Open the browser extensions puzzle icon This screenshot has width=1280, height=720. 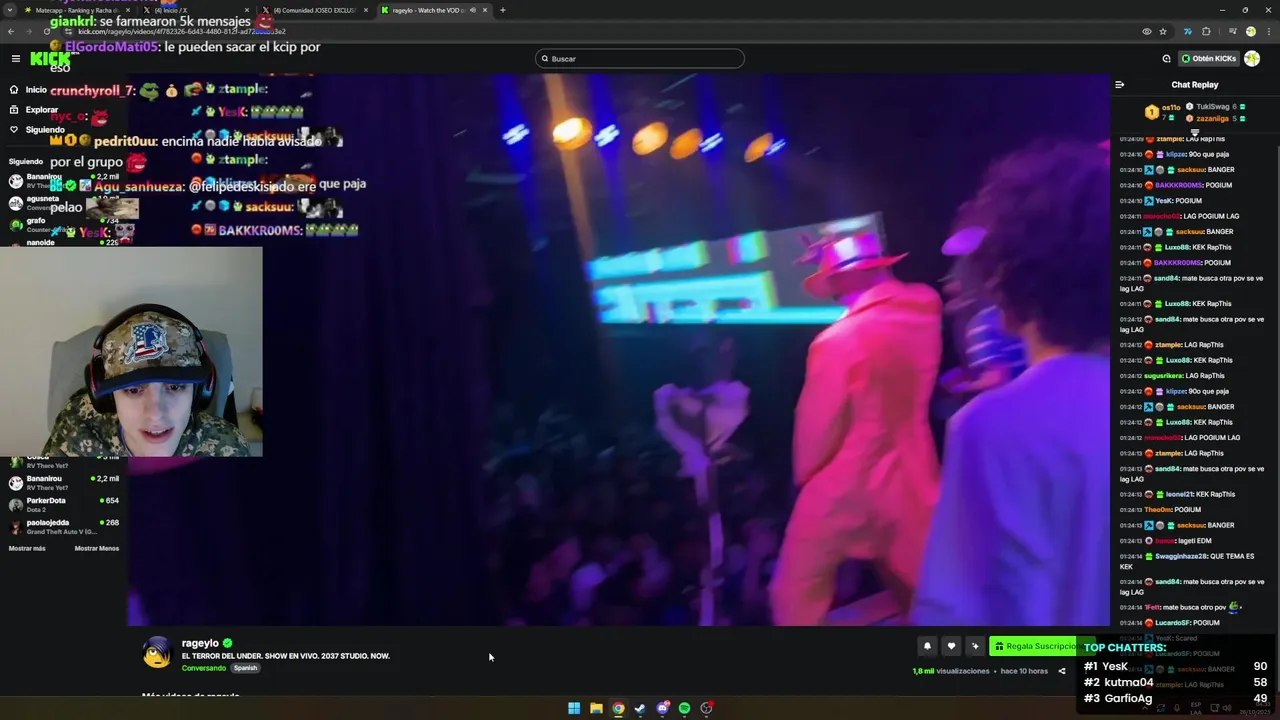(1206, 32)
